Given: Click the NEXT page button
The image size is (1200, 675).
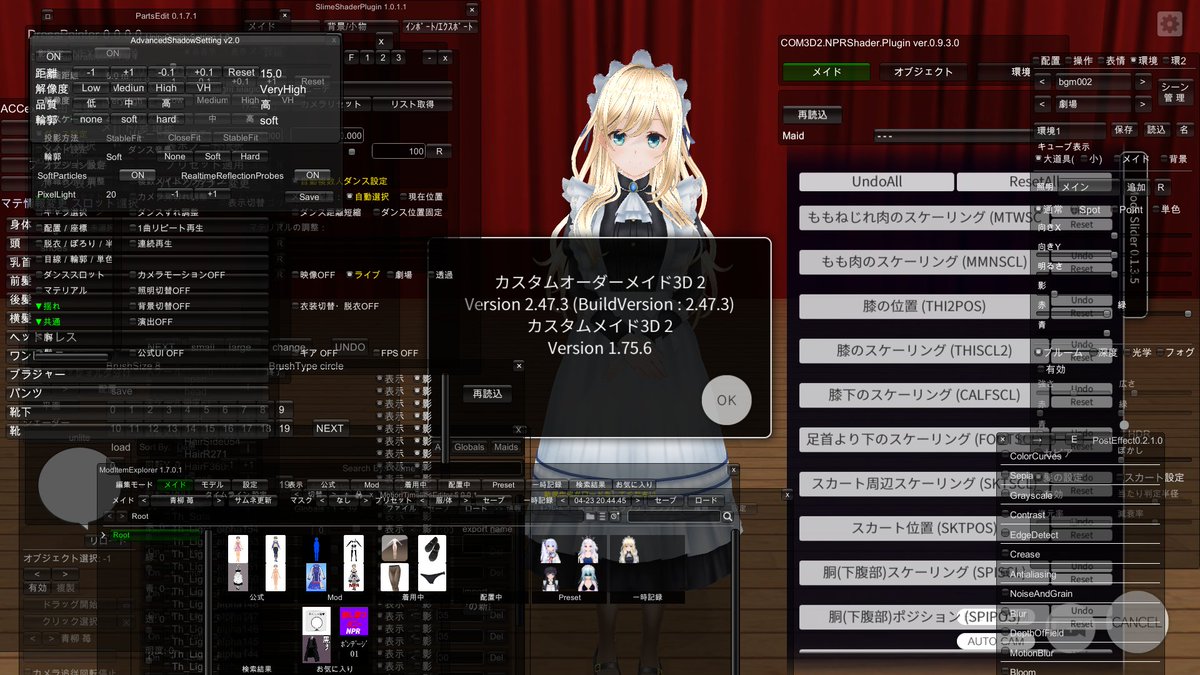Looking at the screenshot, I should [329, 428].
